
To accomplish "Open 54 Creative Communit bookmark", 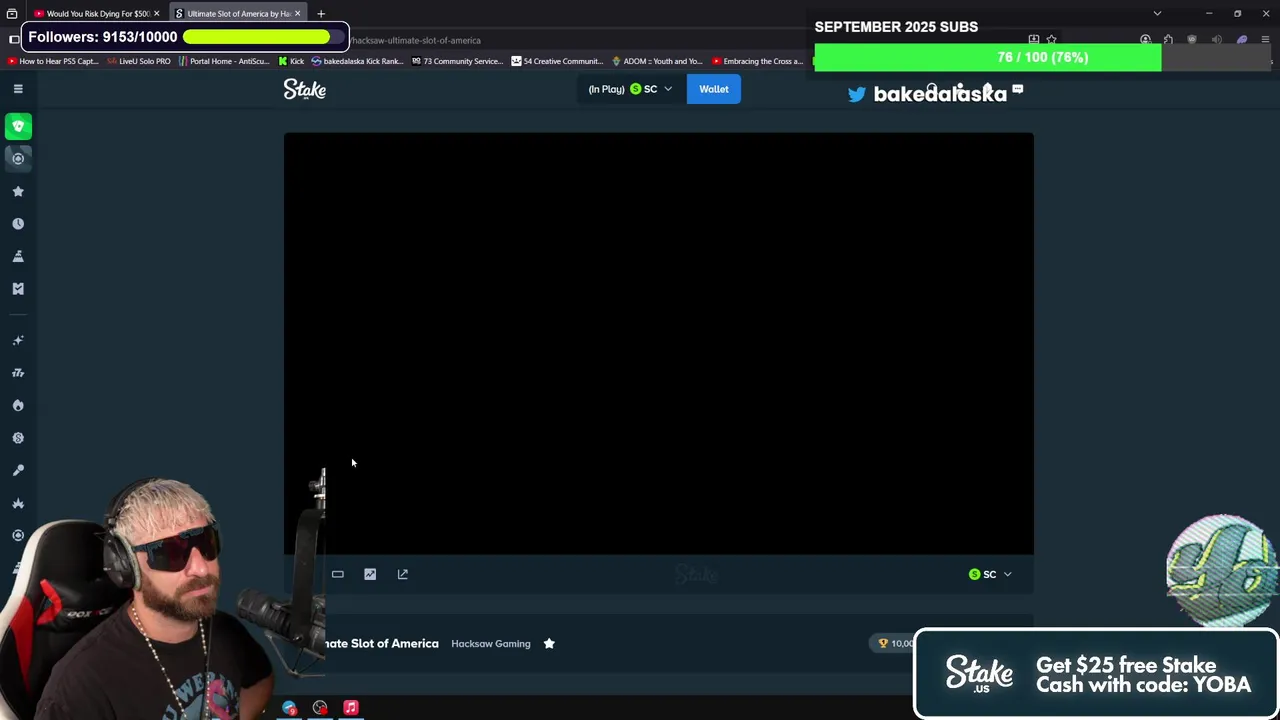I will pos(557,61).
